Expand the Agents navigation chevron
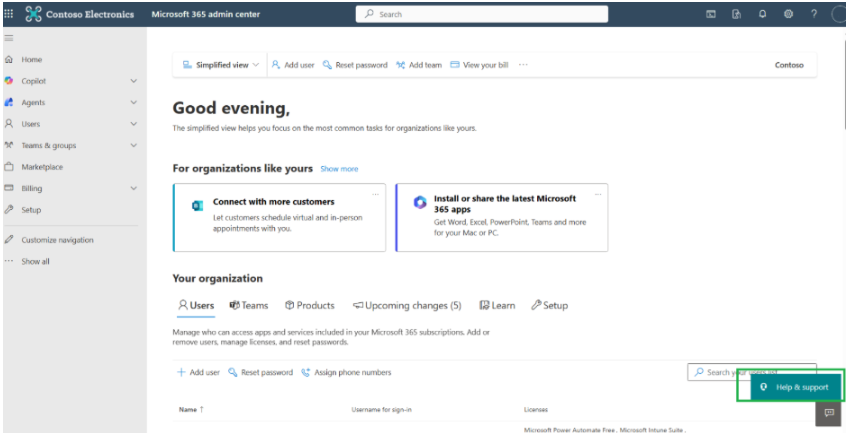 [x=134, y=102]
